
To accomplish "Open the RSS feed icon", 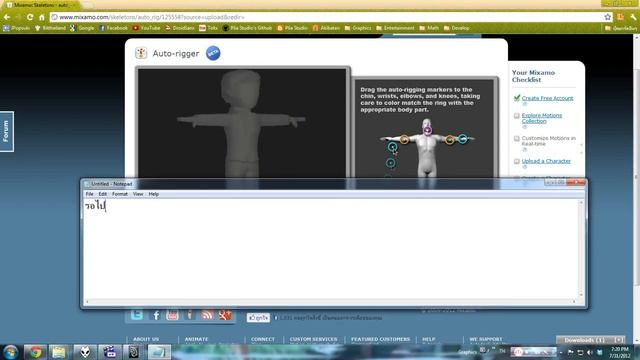I will click(x=207, y=315).
